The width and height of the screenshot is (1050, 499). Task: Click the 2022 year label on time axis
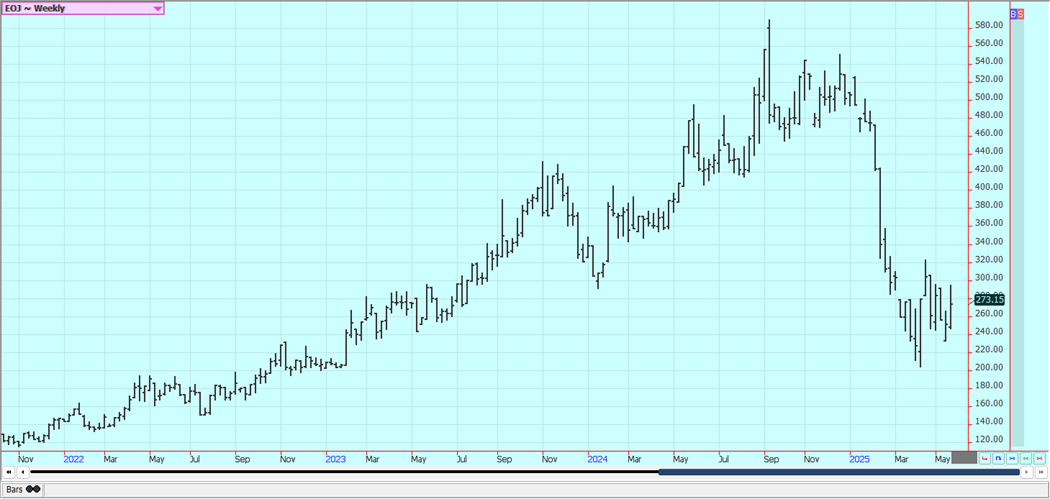[74, 459]
